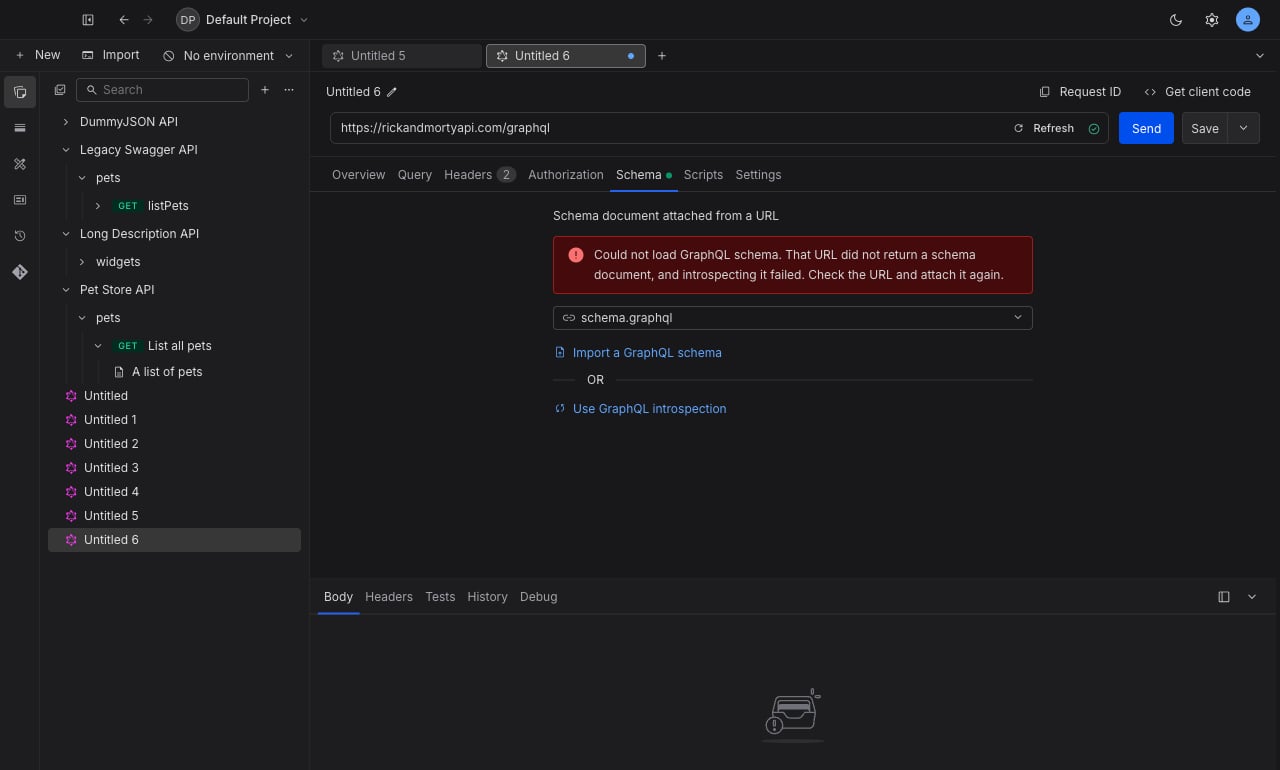Switch to the Untitled 5 tab
The image size is (1280, 770).
coord(402,56)
